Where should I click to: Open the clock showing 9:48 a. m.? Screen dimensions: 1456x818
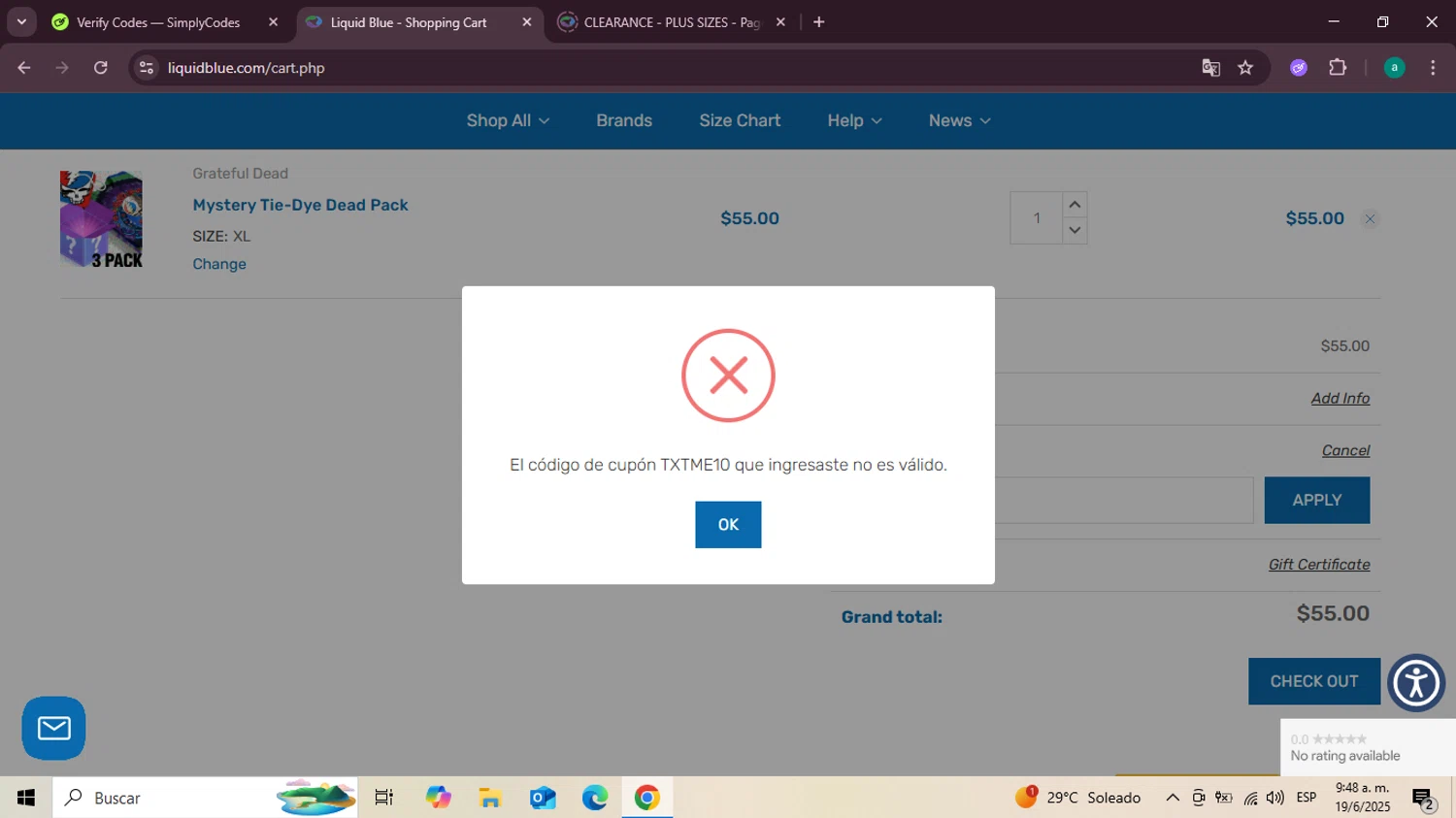click(1363, 798)
